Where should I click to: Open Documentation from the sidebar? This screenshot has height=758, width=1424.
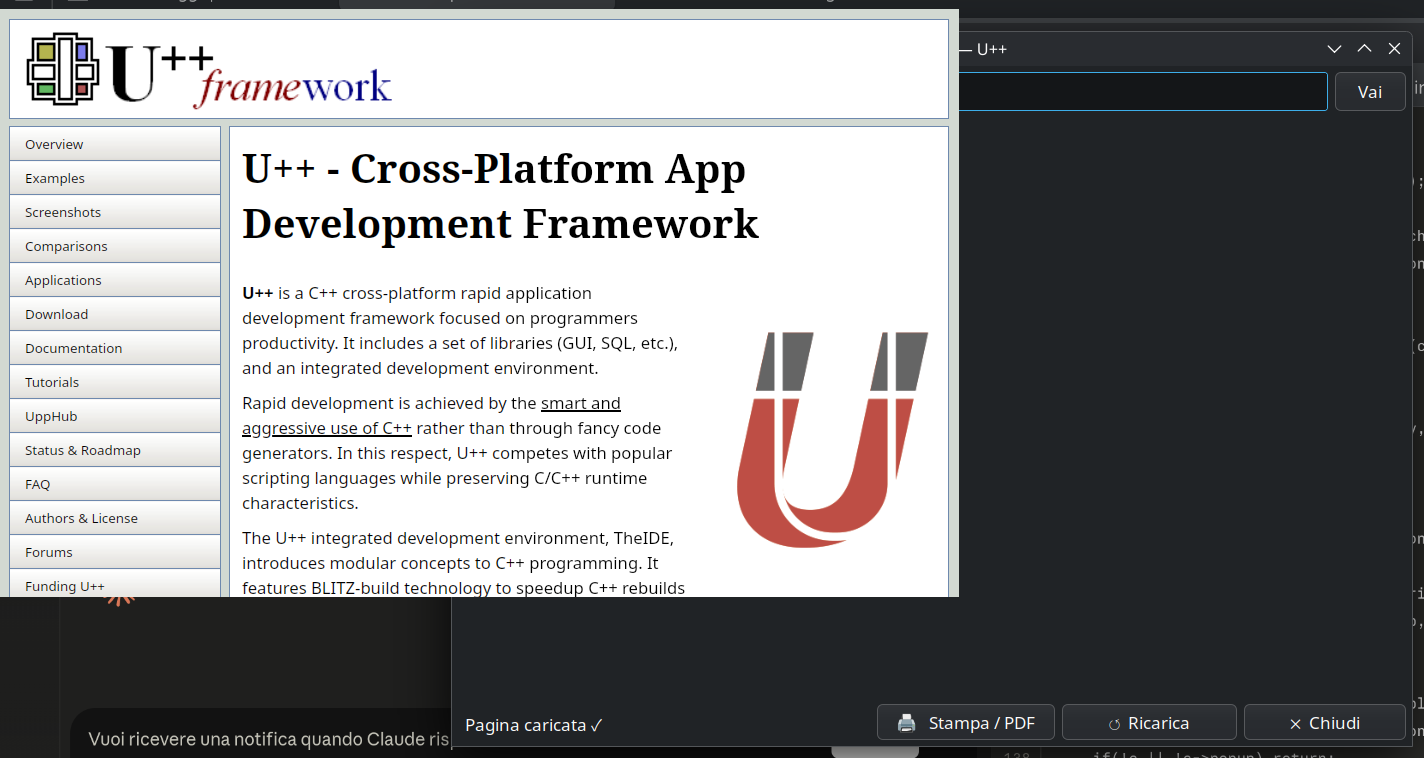click(115, 348)
